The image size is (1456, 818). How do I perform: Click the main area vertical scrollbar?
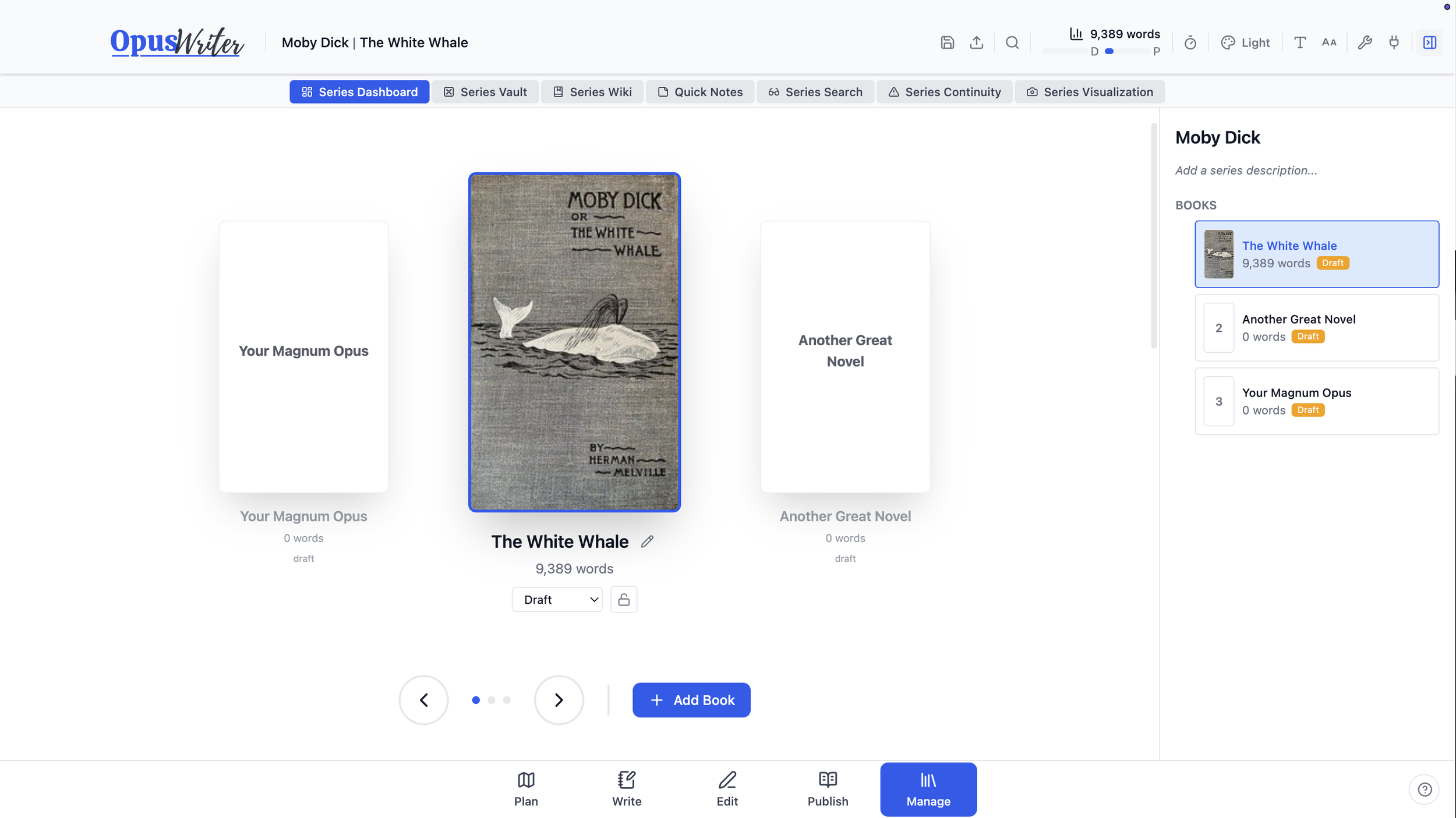[1154, 236]
